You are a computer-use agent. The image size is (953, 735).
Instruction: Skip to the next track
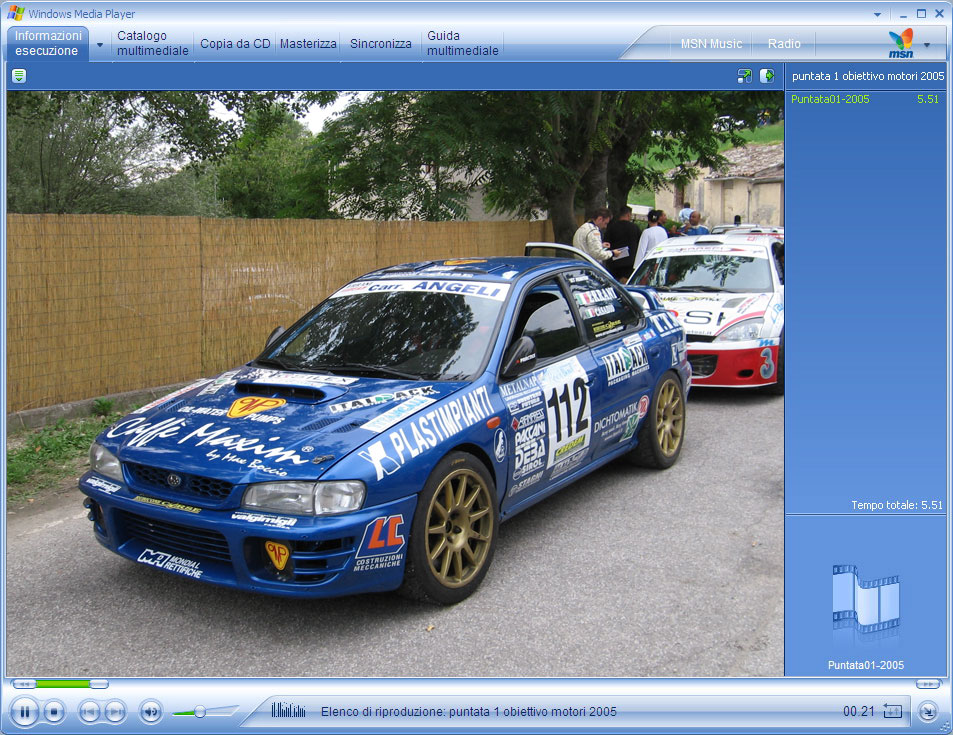click(115, 711)
